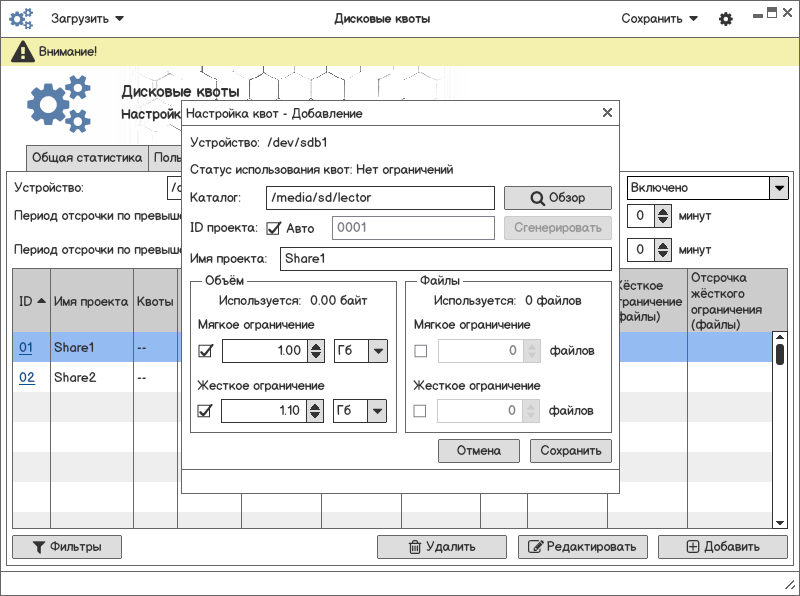Click the warning triangle icon in yellow banner
This screenshot has height=596, width=800.
pos(22,52)
